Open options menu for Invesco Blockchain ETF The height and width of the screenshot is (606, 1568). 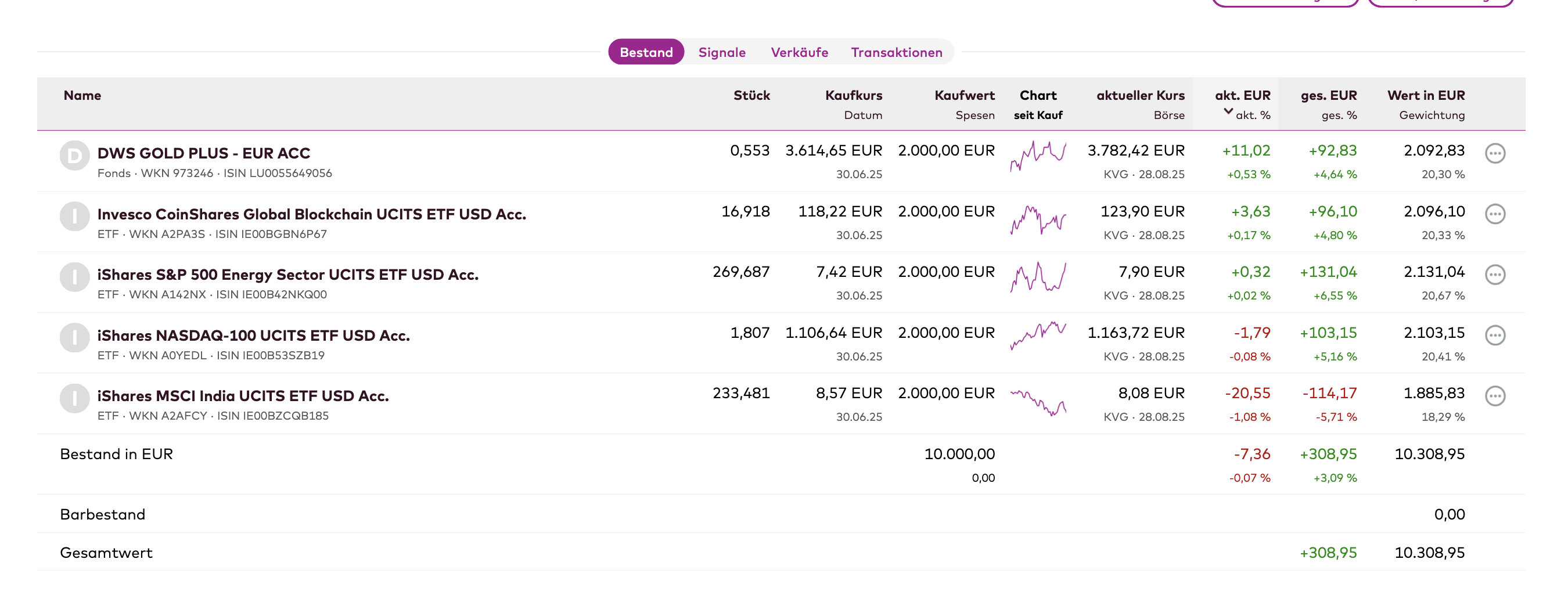[1495, 214]
